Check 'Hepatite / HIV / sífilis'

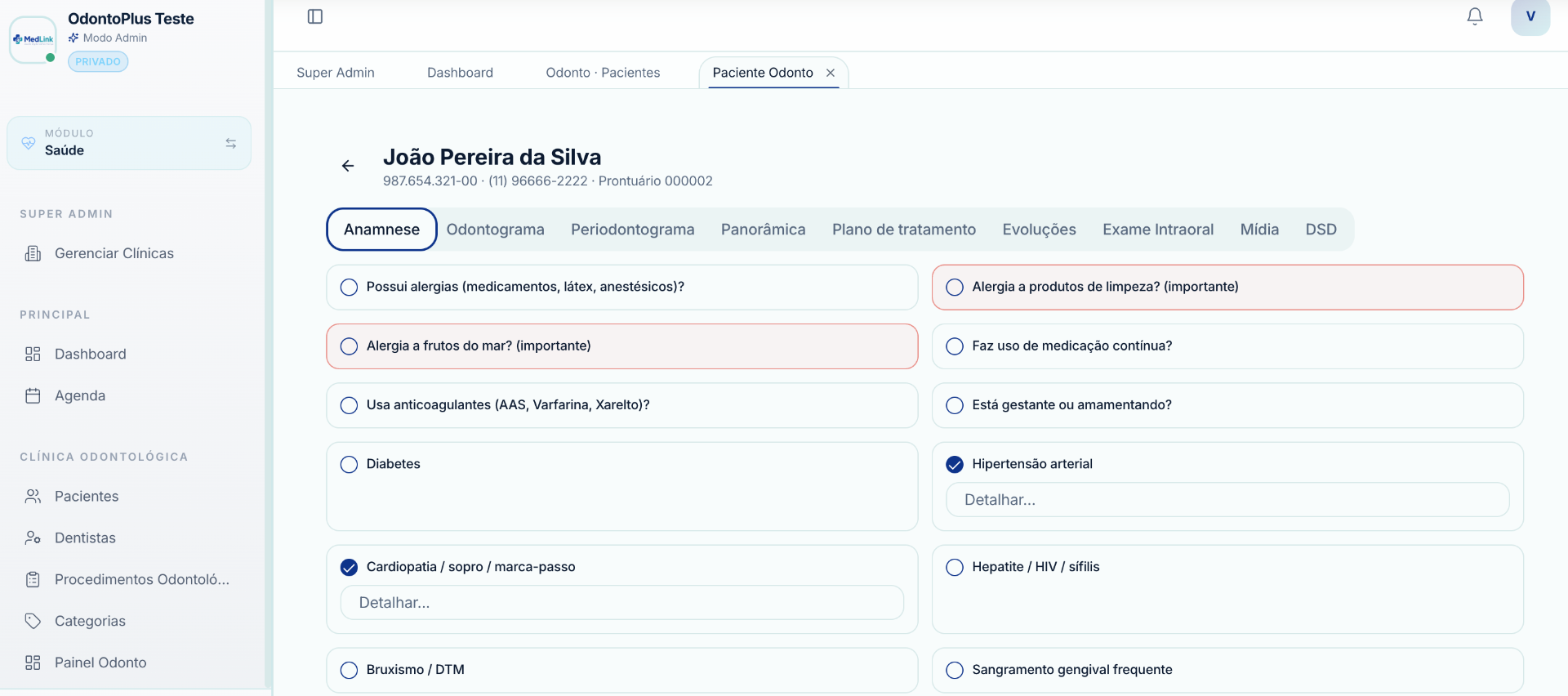[x=955, y=567]
